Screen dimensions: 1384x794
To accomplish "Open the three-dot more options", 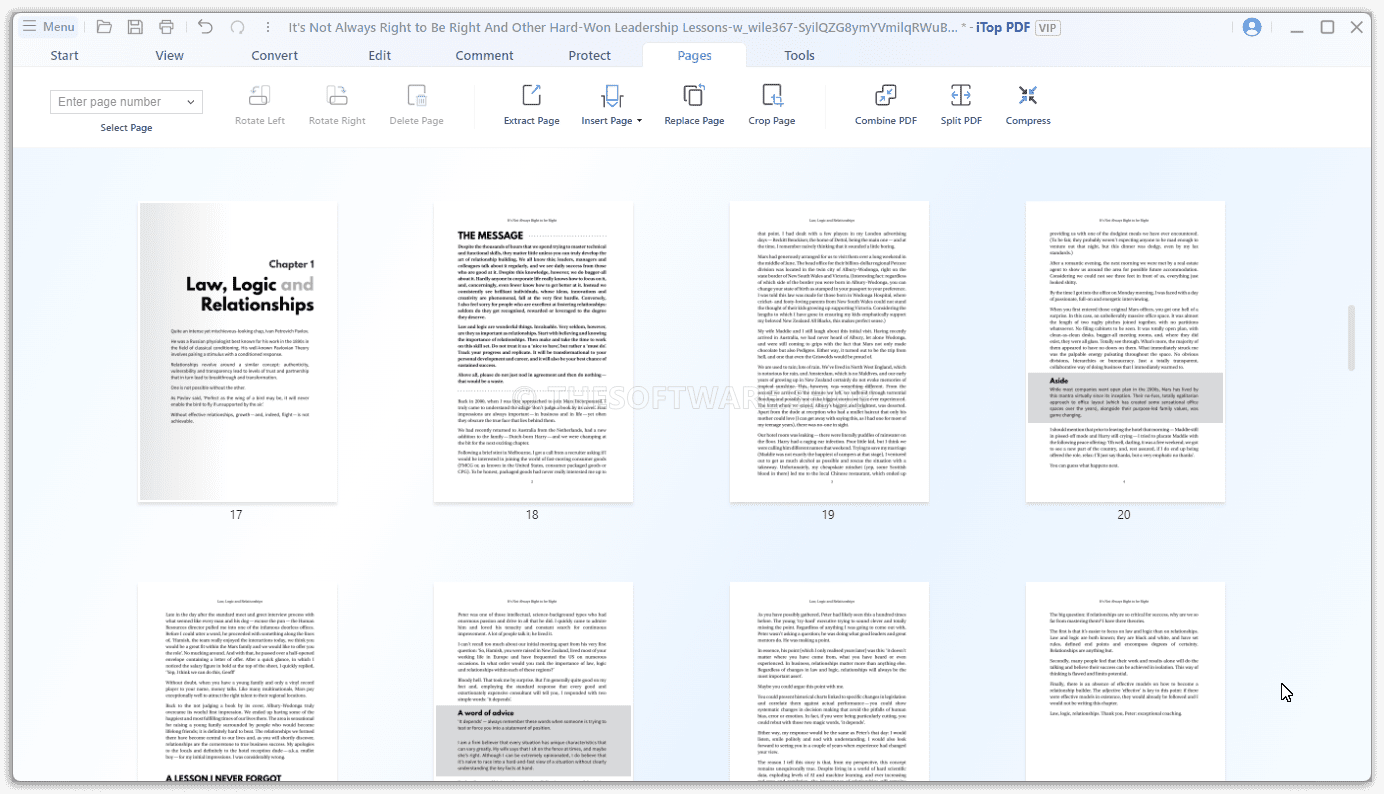I will tap(268, 27).
